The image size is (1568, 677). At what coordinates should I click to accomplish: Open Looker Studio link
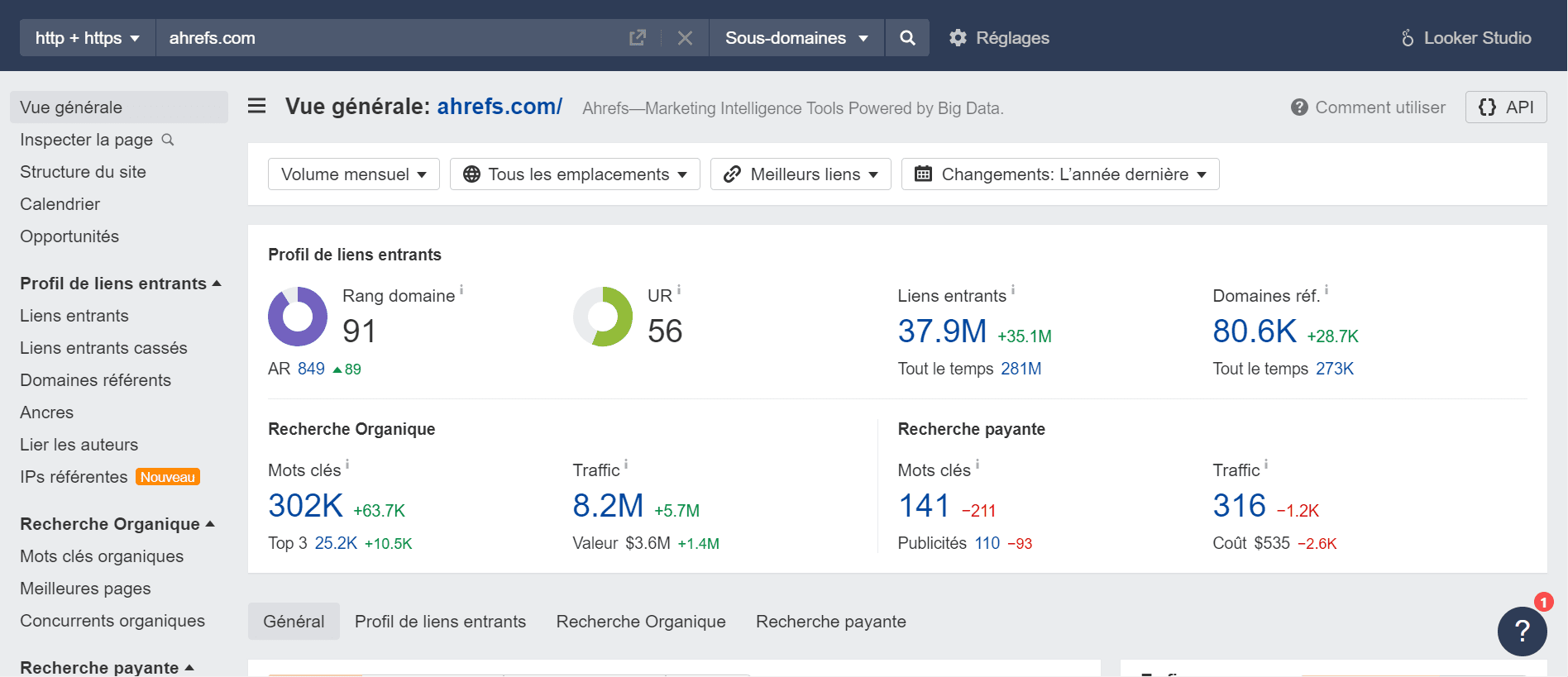pos(1465,38)
